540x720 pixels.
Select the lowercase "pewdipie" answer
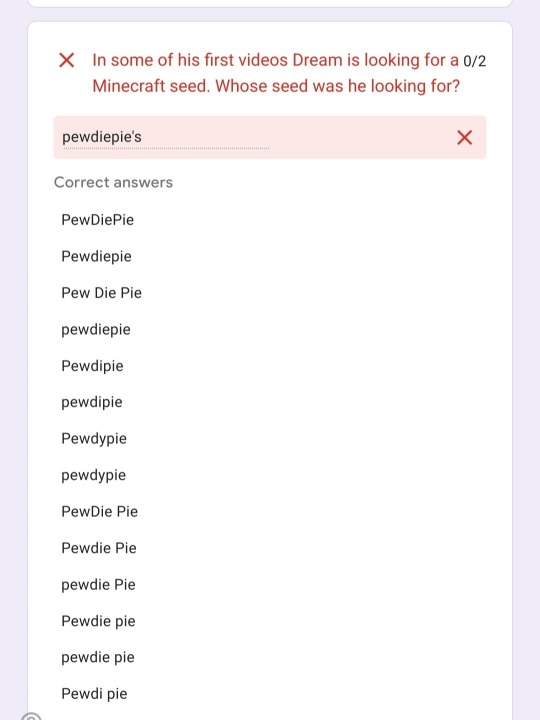coord(92,402)
